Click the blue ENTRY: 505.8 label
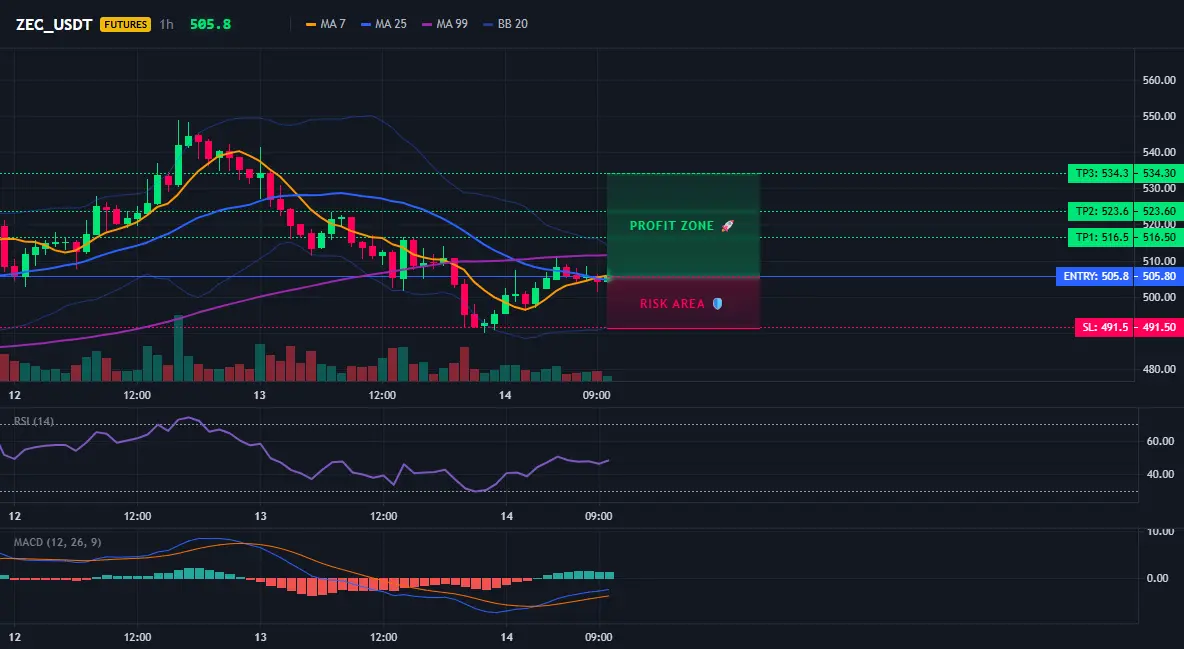 [1095, 277]
